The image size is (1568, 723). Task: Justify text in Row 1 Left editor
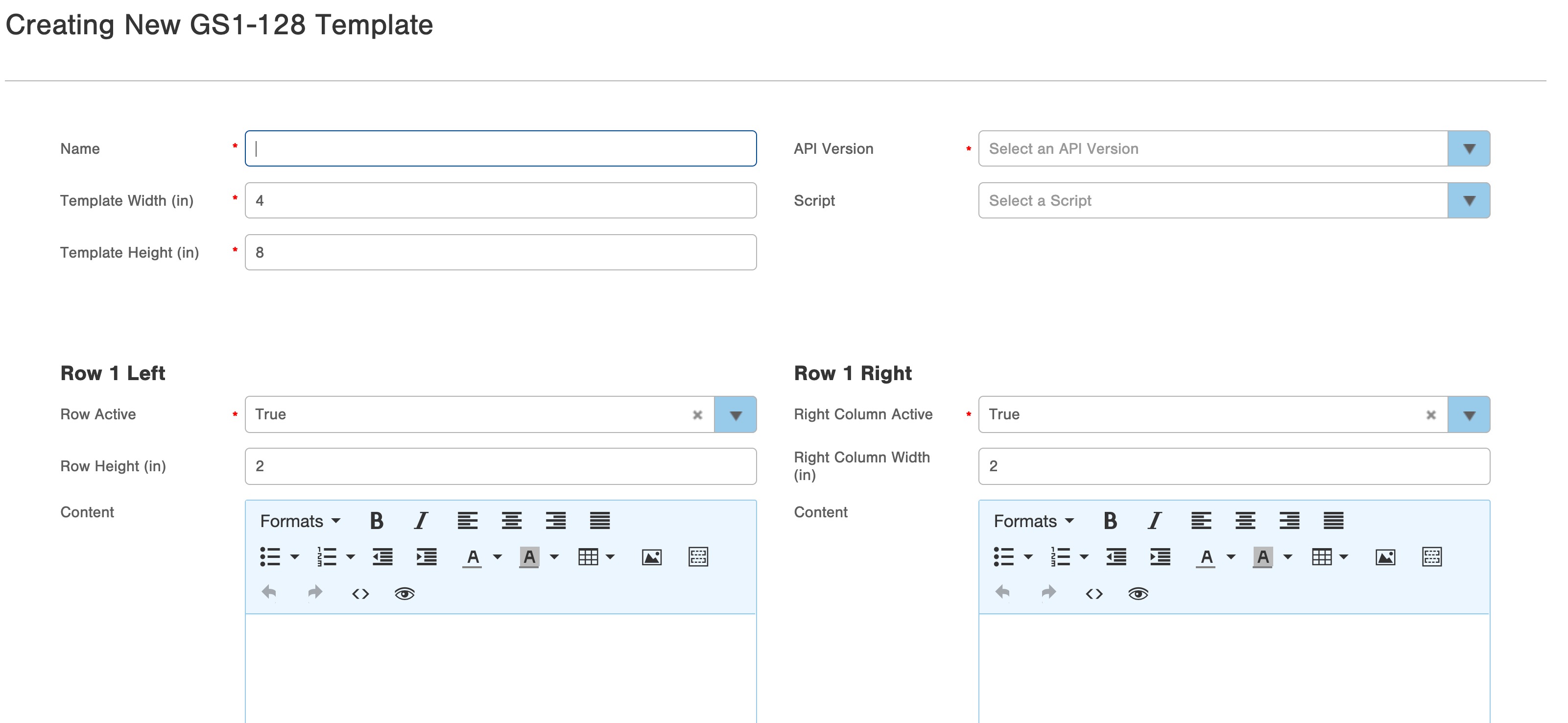tap(599, 521)
